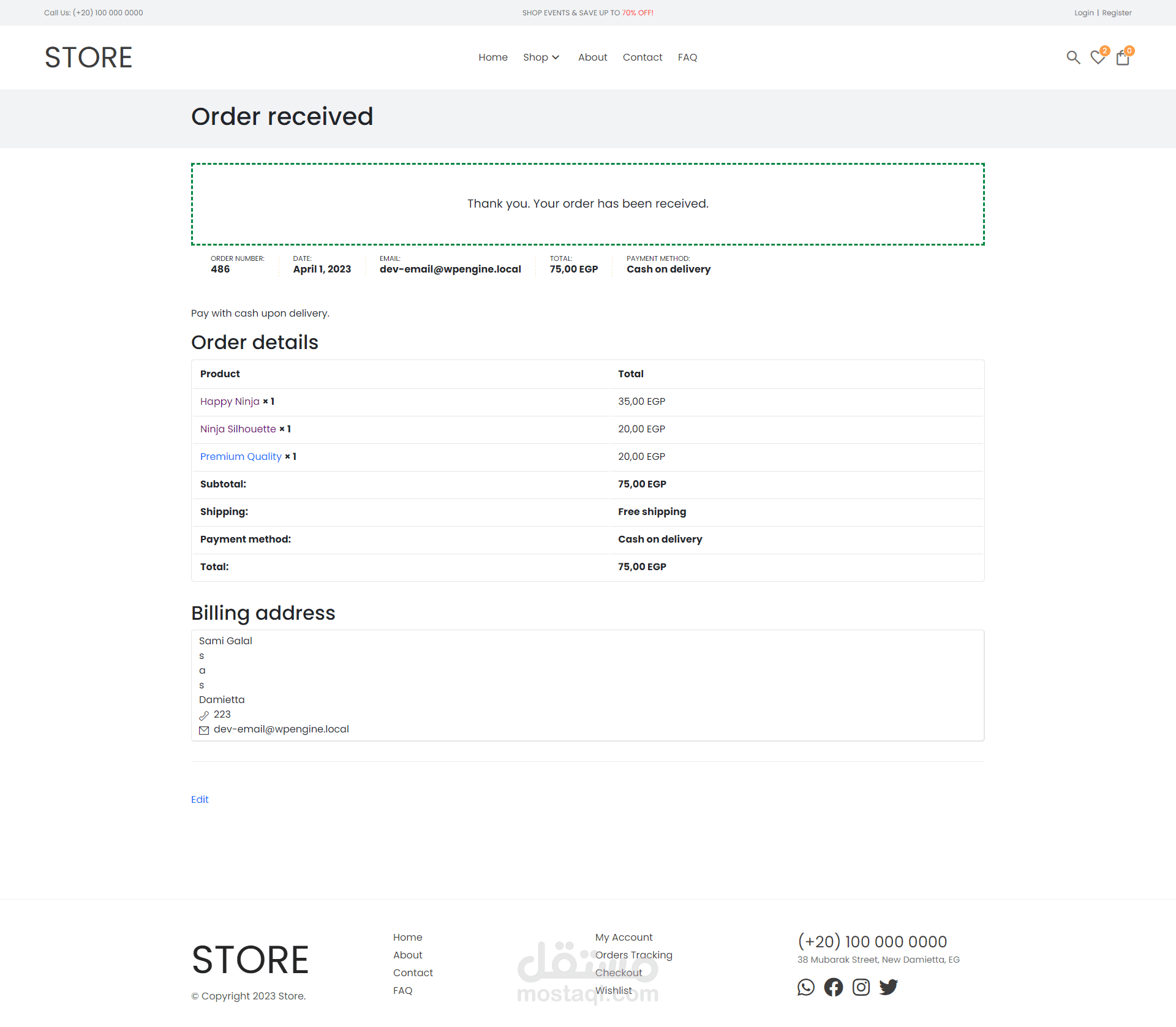Click the Register link
Screen dimensions: 1176x1027
[1117, 13]
